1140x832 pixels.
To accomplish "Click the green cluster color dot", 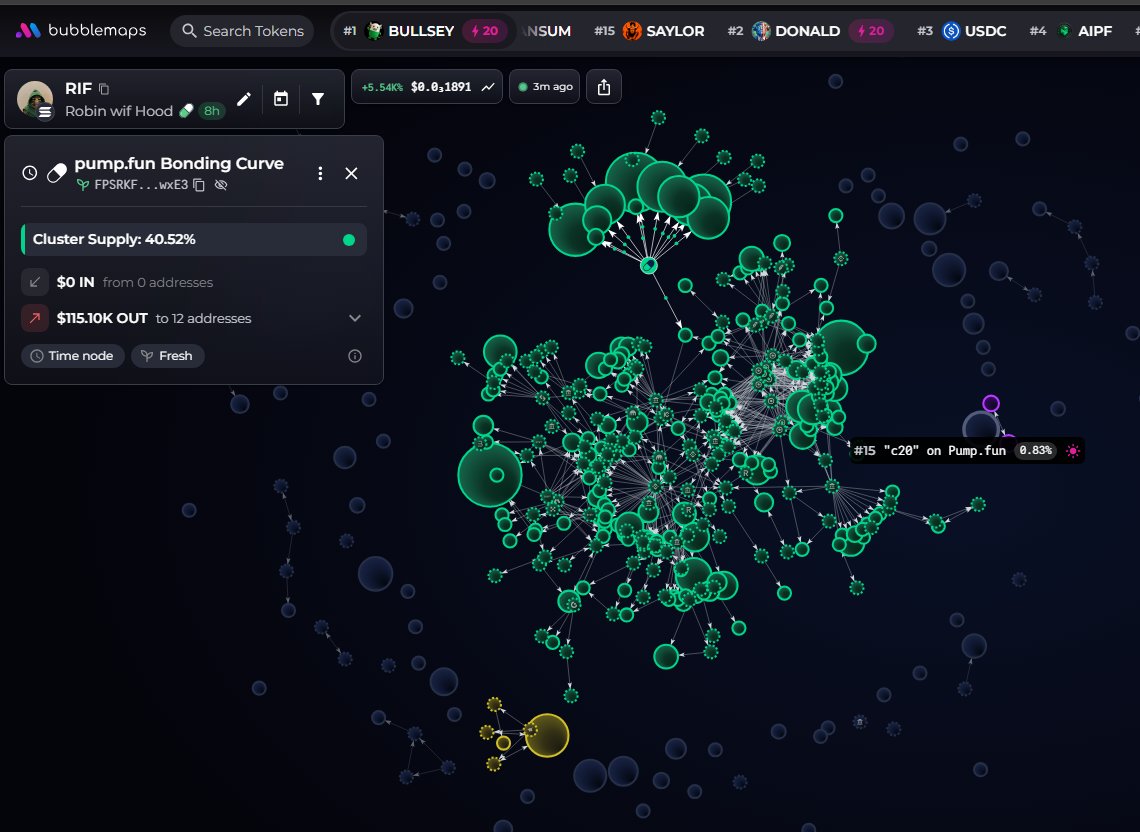I will pyautogui.click(x=349, y=240).
